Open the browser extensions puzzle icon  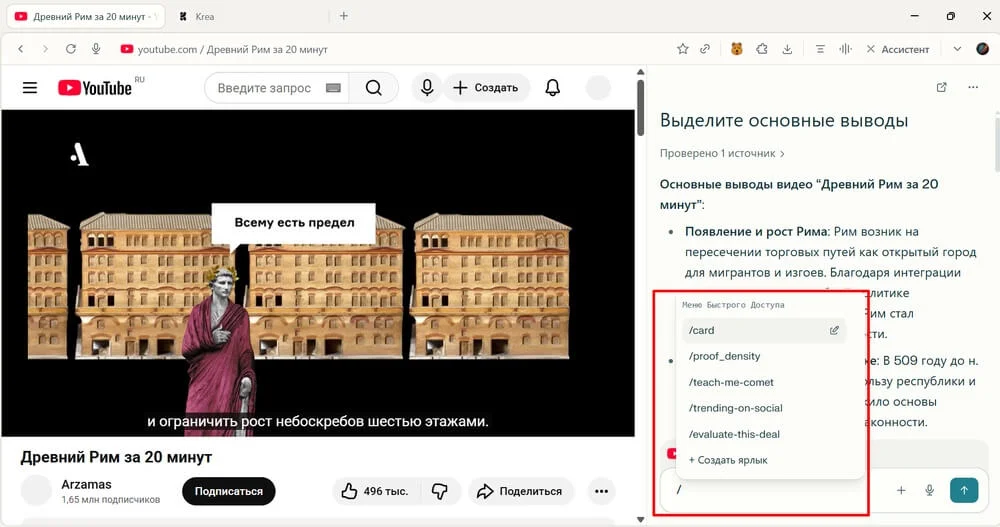(762, 49)
